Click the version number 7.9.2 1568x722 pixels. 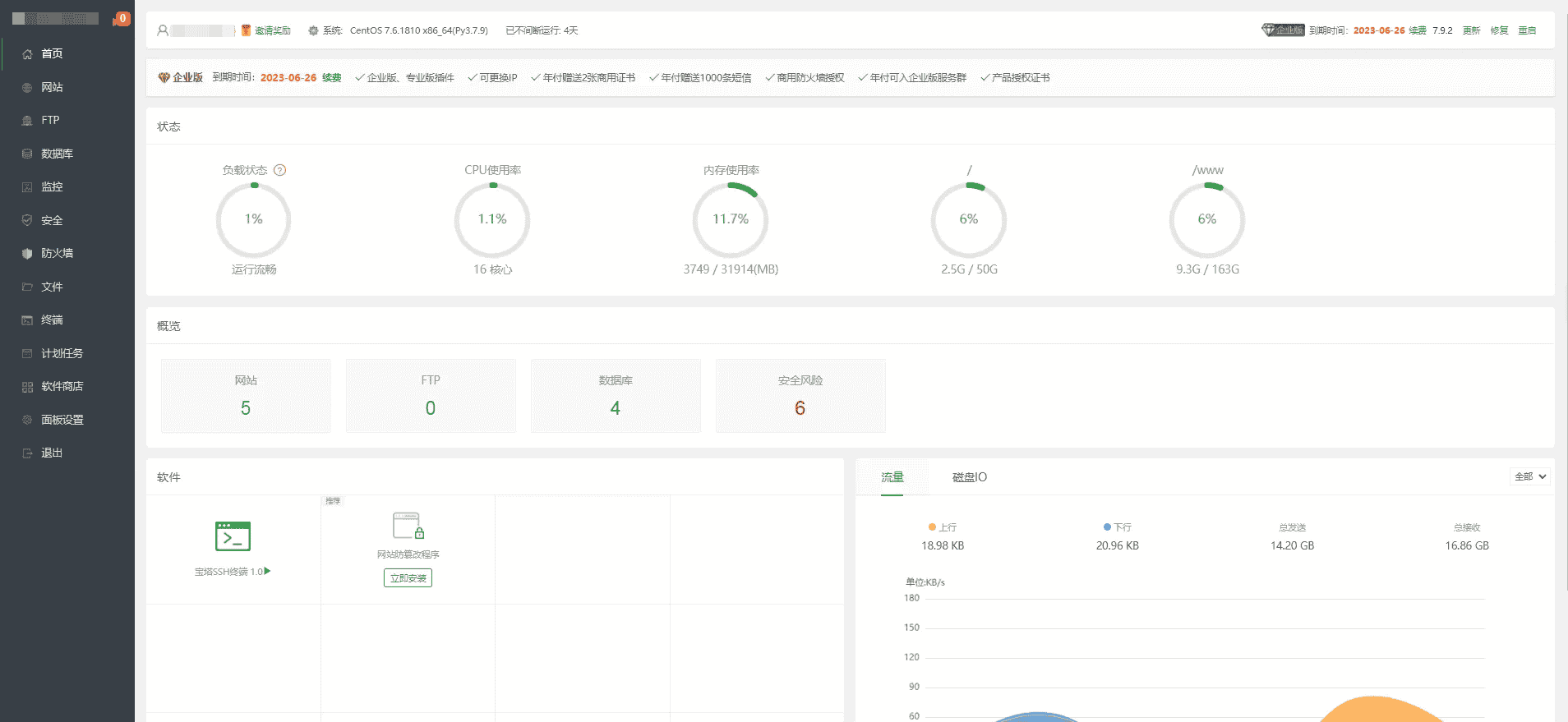coord(1442,30)
